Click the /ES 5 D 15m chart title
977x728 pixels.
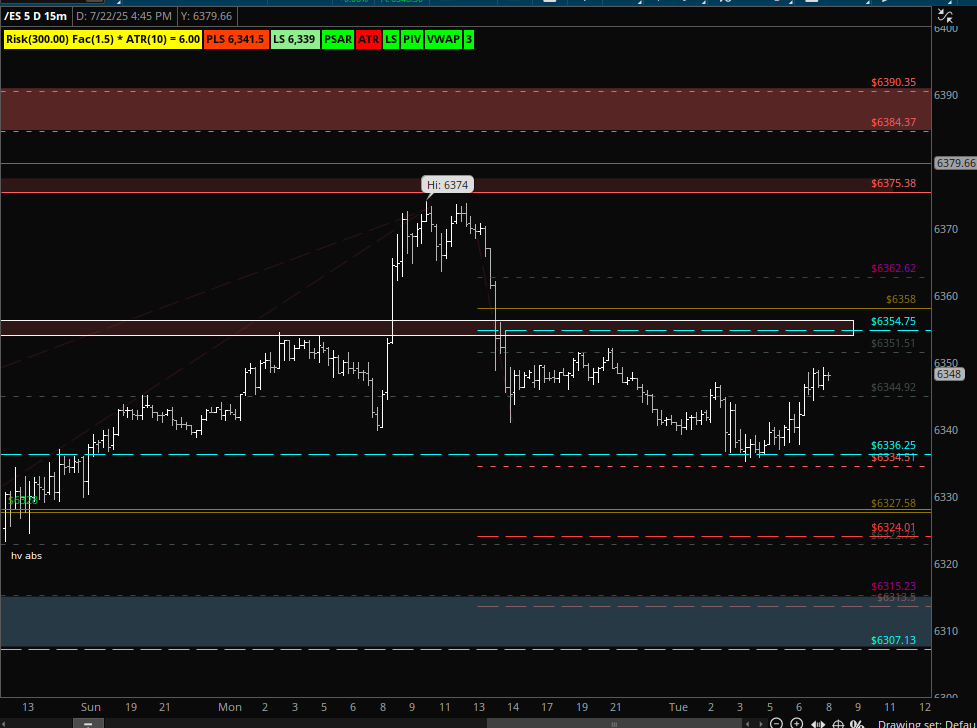click(35, 16)
